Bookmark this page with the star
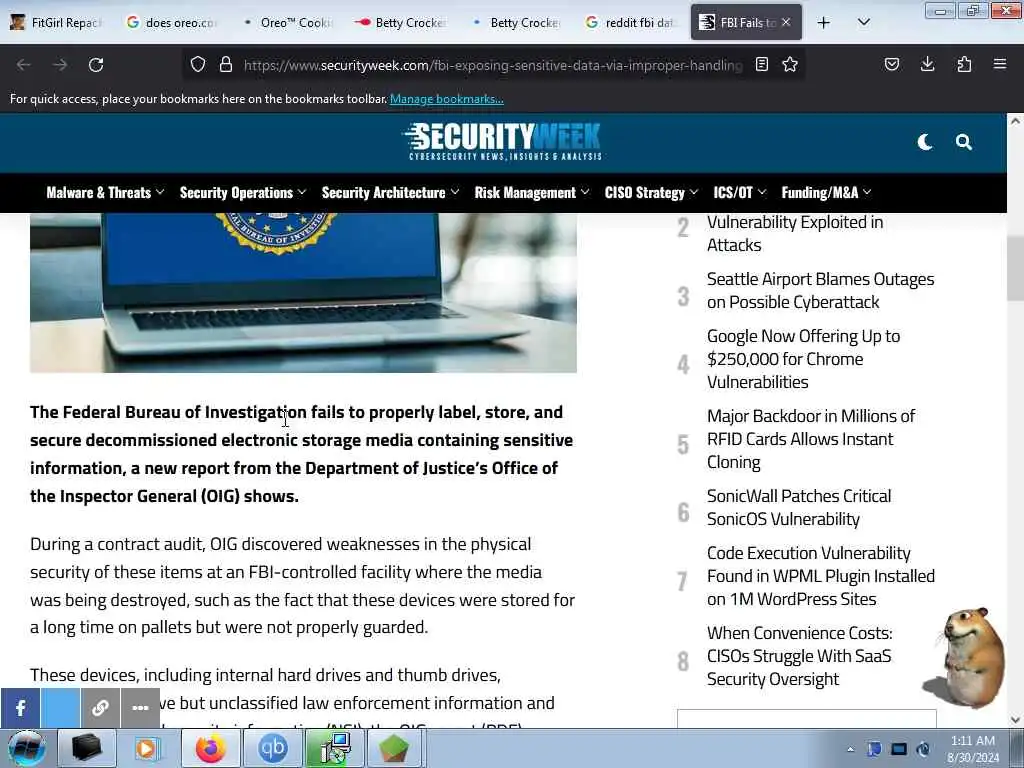The width and height of the screenshot is (1024, 768). [x=790, y=65]
